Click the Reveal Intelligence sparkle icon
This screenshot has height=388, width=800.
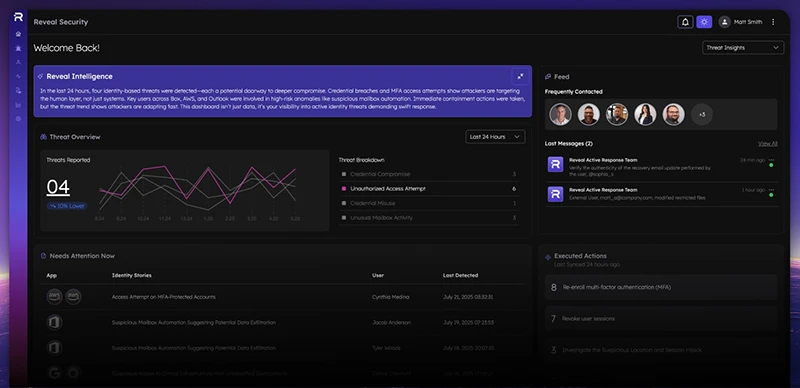[x=40, y=77]
